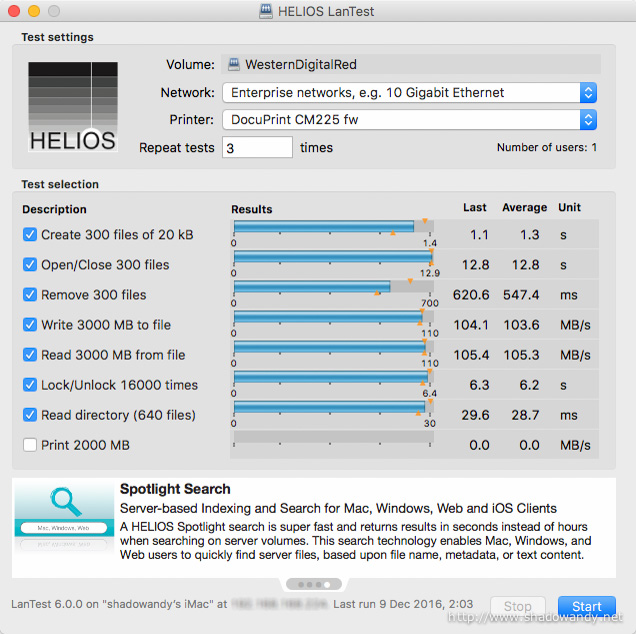Toggle Write 3000 MB to file checkbox
This screenshot has height=634, width=636.
coord(30,325)
